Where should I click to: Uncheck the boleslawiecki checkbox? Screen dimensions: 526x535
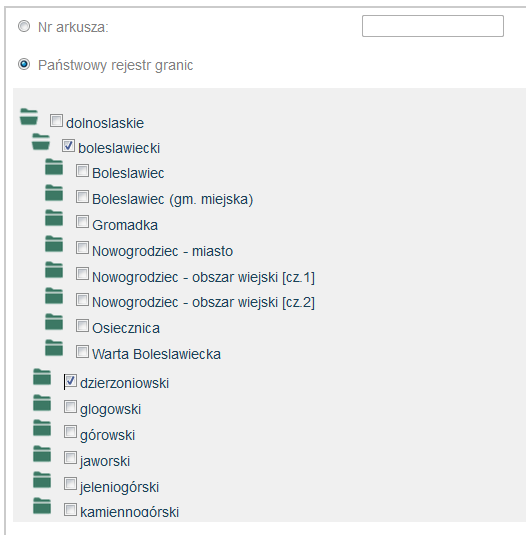[68, 145]
